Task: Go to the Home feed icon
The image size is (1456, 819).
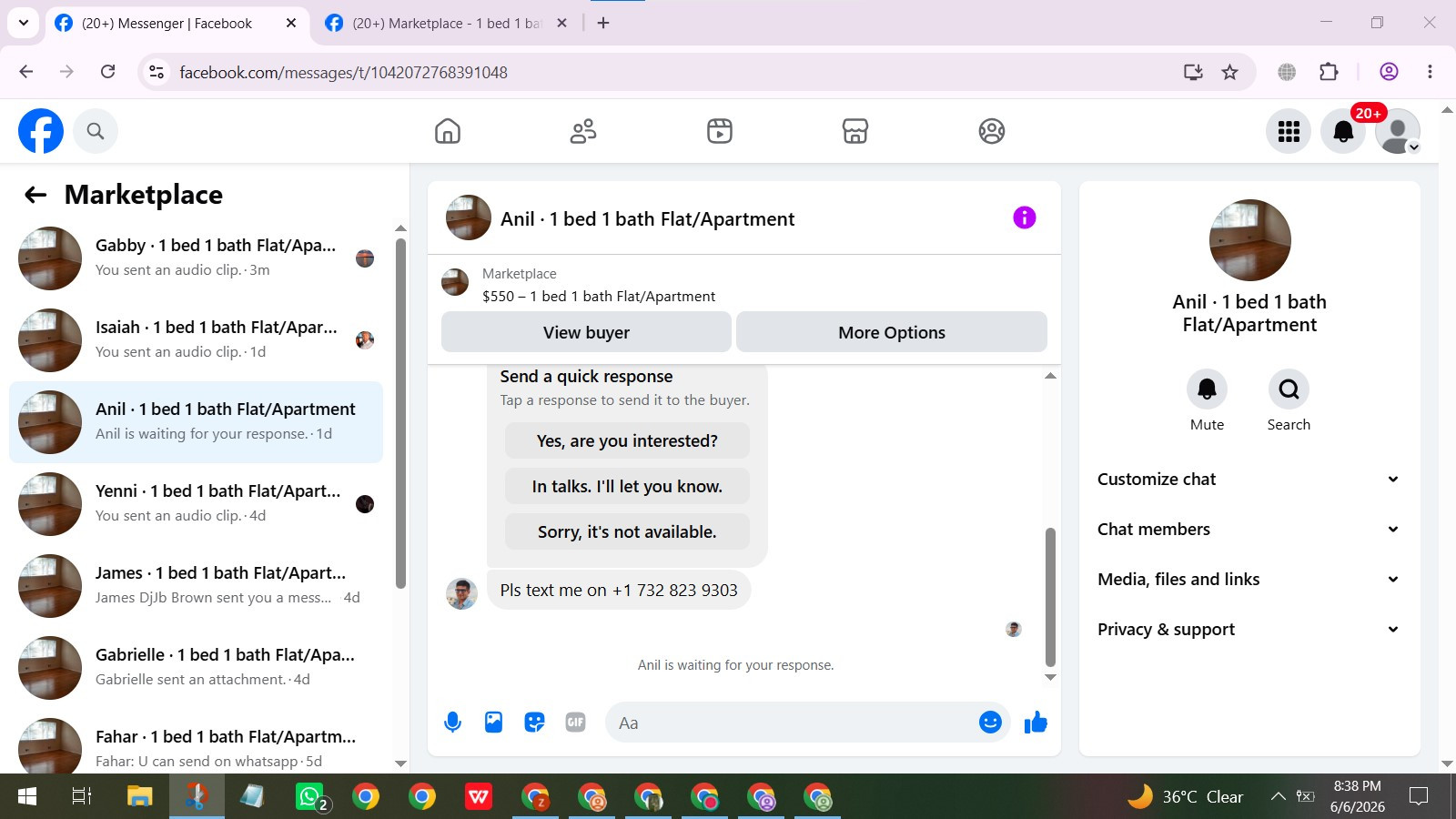Action: pos(448,131)
